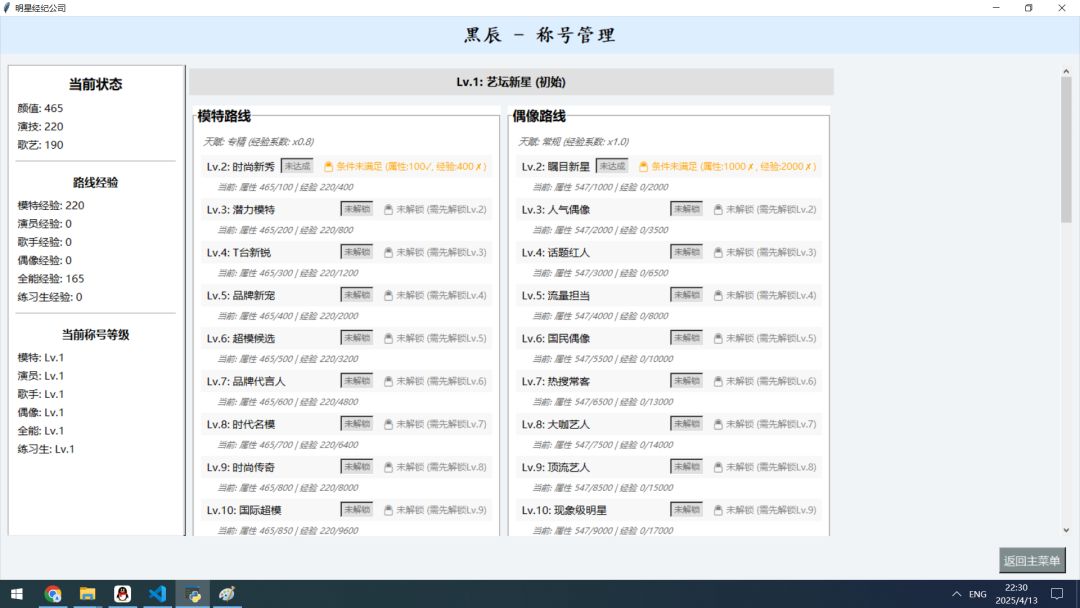Click orange lock icon in 瞩目新星 row
Viewport: 1080px width, 608px height.
(x=643, y=167)
